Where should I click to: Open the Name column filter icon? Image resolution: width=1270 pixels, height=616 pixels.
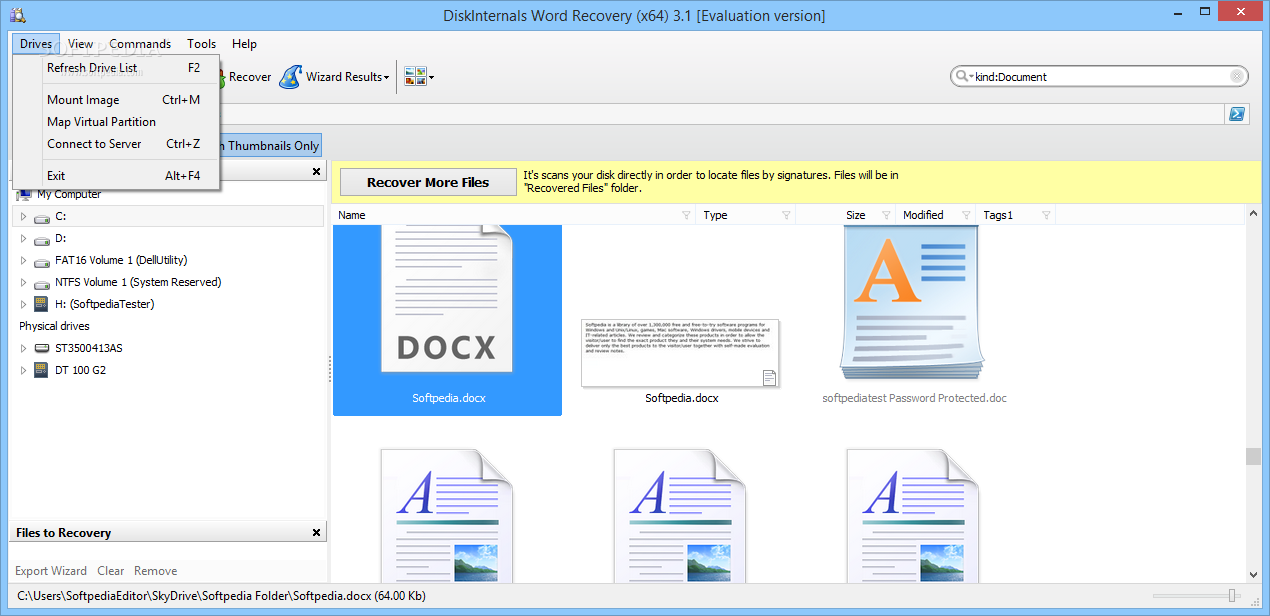coord(686,215)
